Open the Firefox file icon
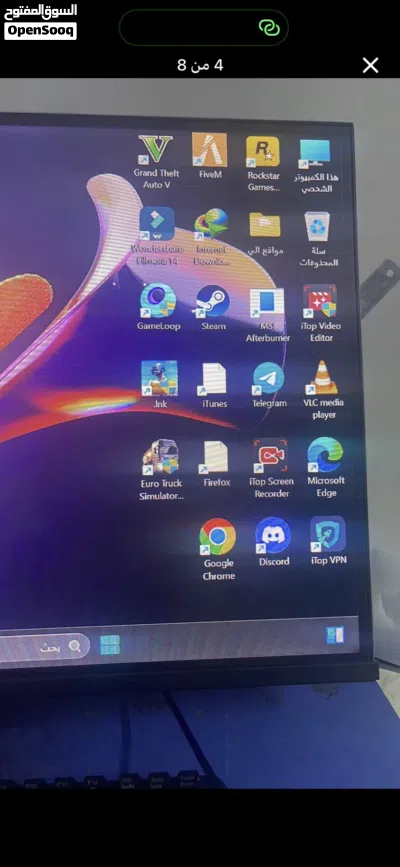 coord(216,457)
